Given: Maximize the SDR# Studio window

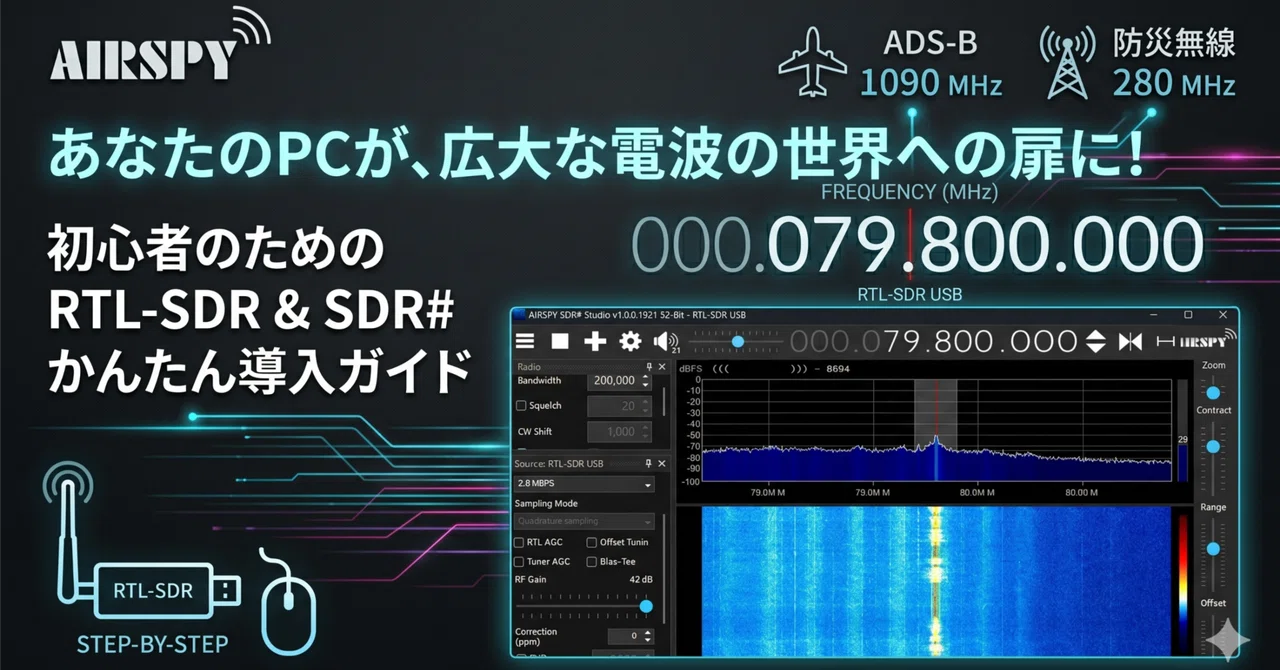Looking at the screenshot, I should pyautogui.click(x=1188, y=315).
